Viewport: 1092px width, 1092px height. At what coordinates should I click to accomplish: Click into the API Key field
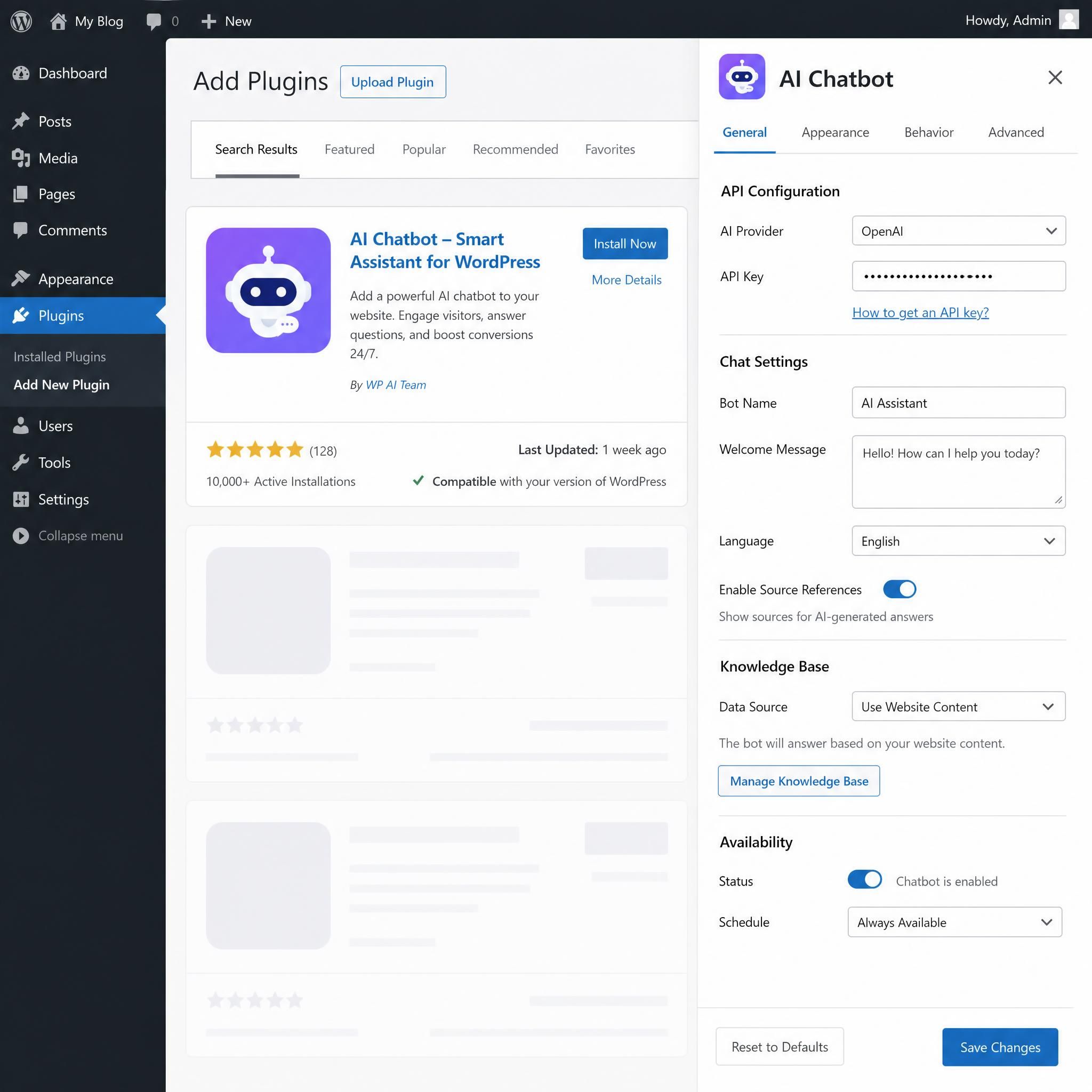(x=959, y=276)
